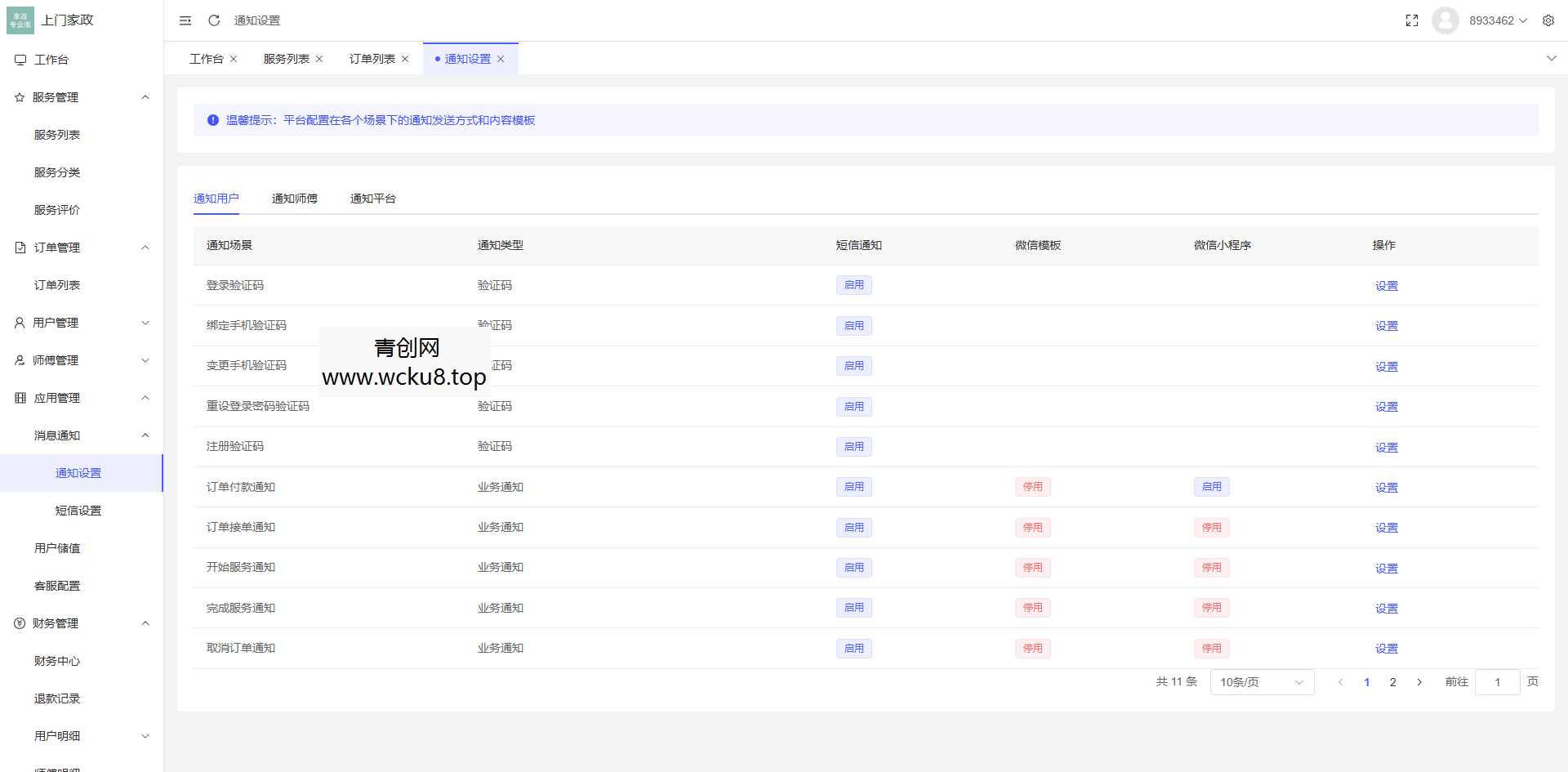The image size is (1568, 772).
Task: Open system settings via the gear icon
Action: (x=1548, y=20)
